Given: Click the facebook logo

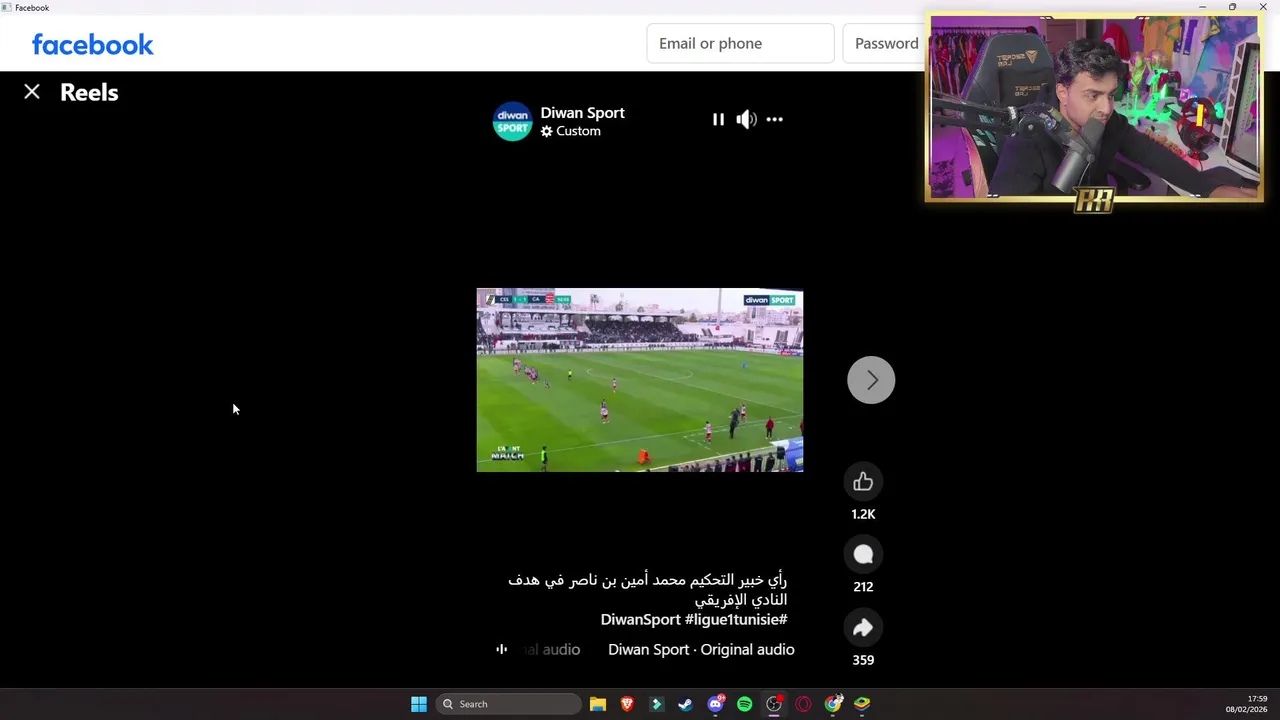Looking at the screenshot, I should [93, 44].
